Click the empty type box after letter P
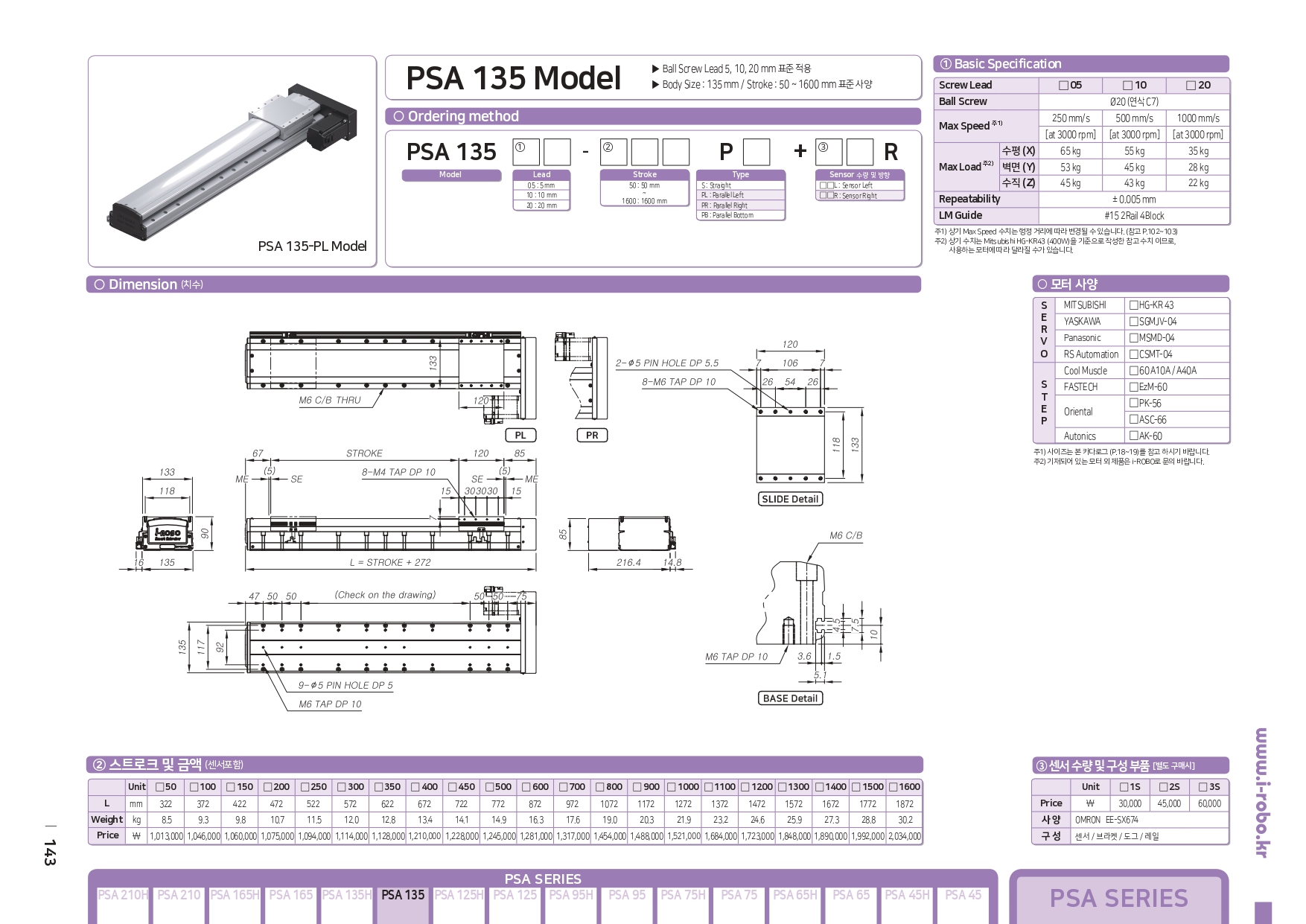The width and height of the screenshot is (1306, 924). [x=756, y=152]
